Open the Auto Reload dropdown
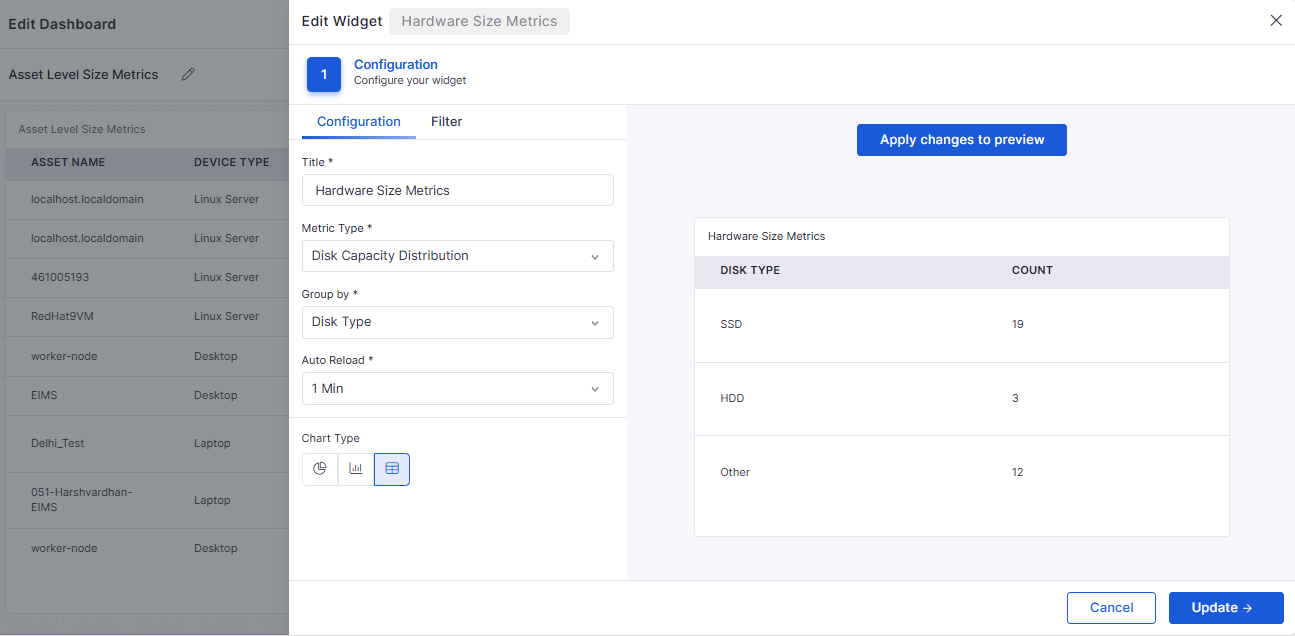 click(457, 388)
